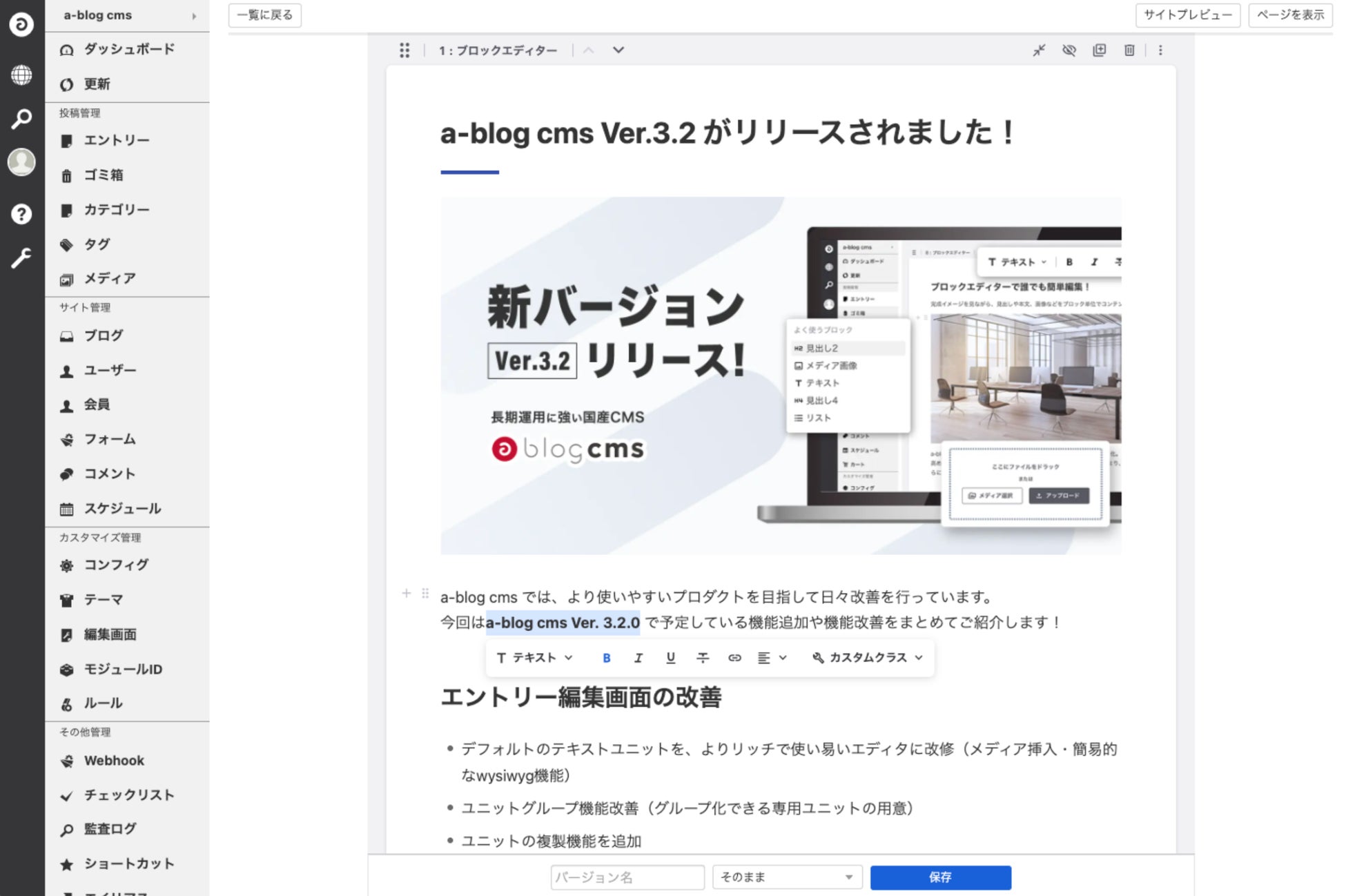This screenshot has height=896, width=1346.
Task: Click list item ユニットの複製機能を追加
Action: tap(552, 841)
